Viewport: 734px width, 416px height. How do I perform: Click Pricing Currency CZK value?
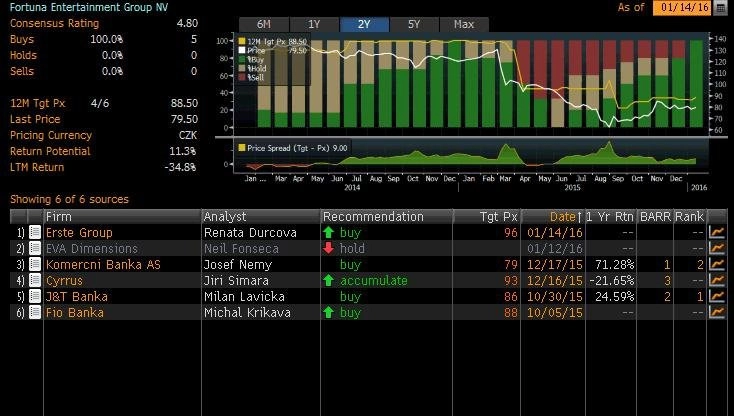pyautogui.click(x=188, y=135)
